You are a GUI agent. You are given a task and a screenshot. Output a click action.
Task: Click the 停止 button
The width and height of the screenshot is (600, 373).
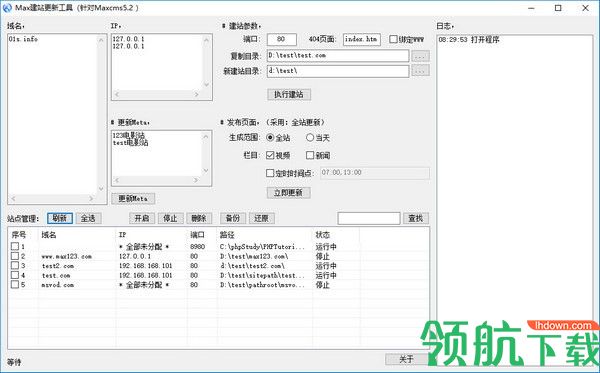click(171, 218)
